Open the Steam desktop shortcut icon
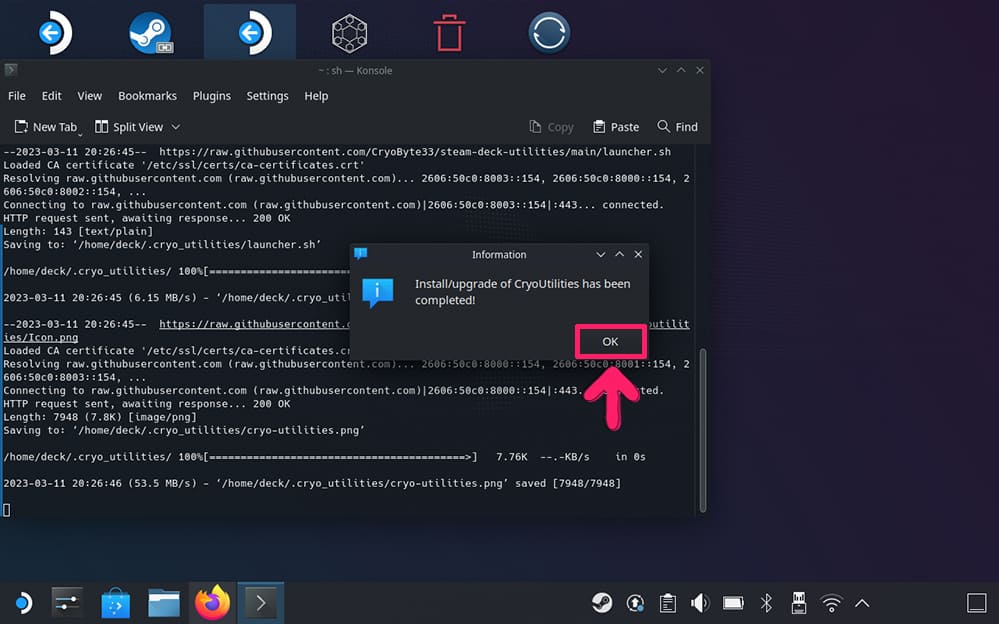Viewport: 999px width, 624px height. [x=150, y=33]
